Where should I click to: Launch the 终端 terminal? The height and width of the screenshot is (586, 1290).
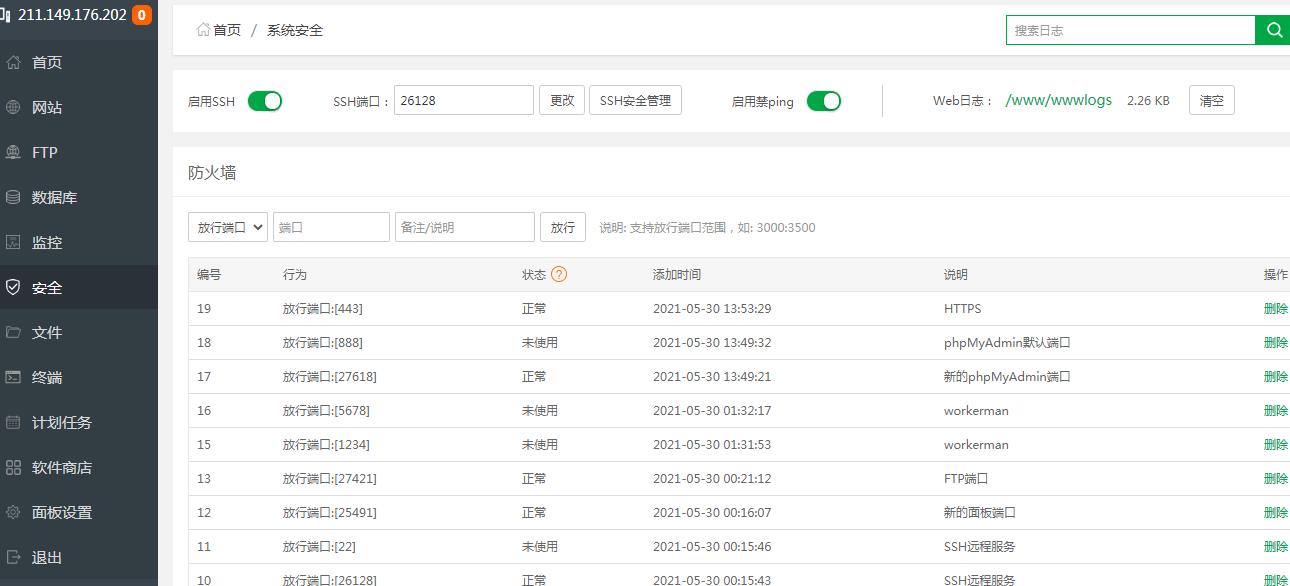tap(46, 377)
